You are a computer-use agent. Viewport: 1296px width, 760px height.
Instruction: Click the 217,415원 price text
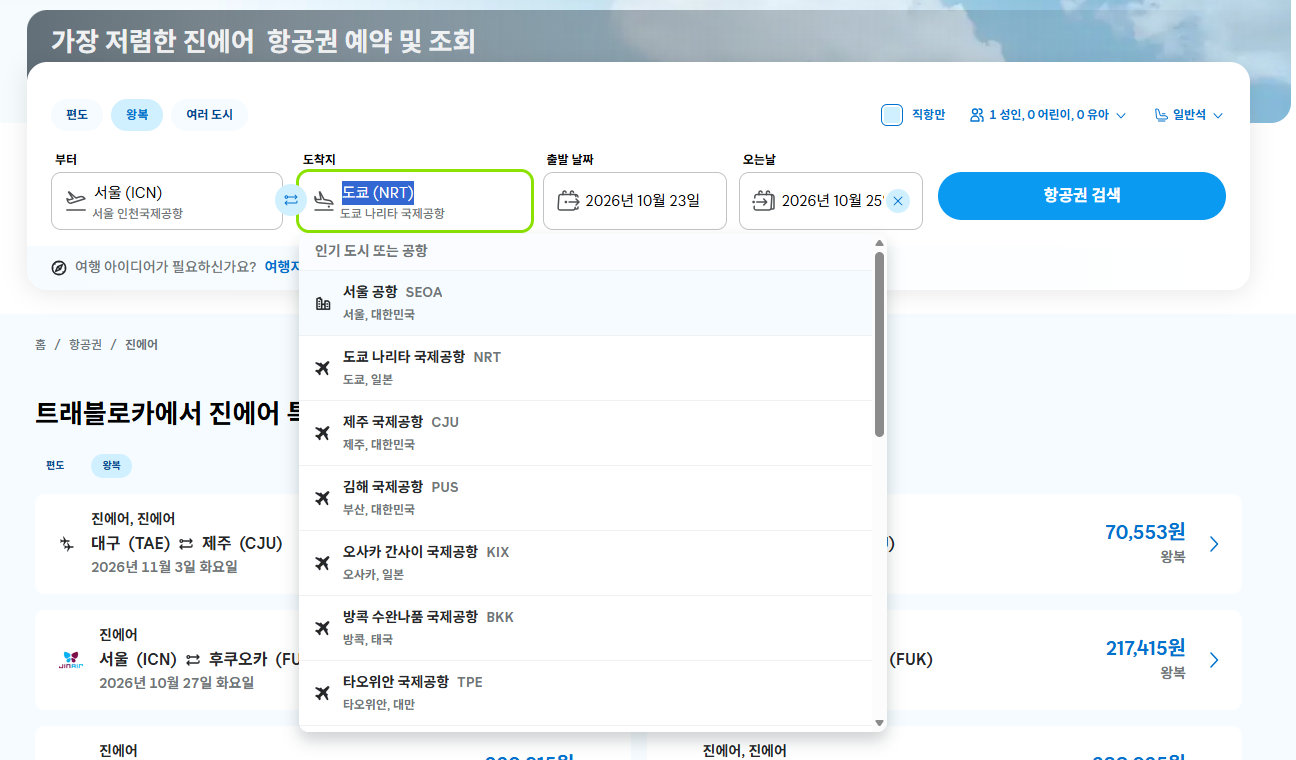1145,648
